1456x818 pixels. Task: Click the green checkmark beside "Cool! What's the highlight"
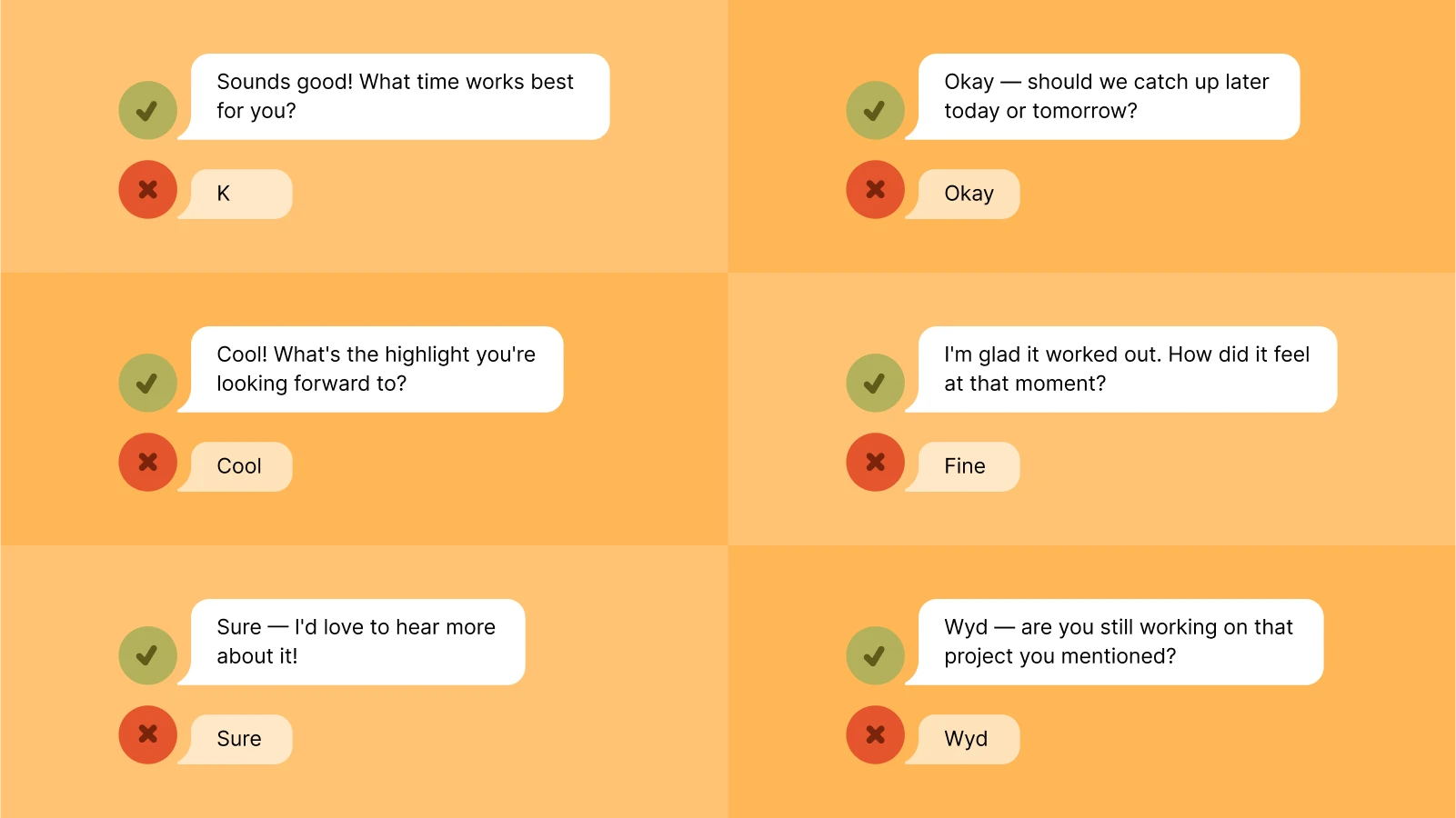(147, 383)
